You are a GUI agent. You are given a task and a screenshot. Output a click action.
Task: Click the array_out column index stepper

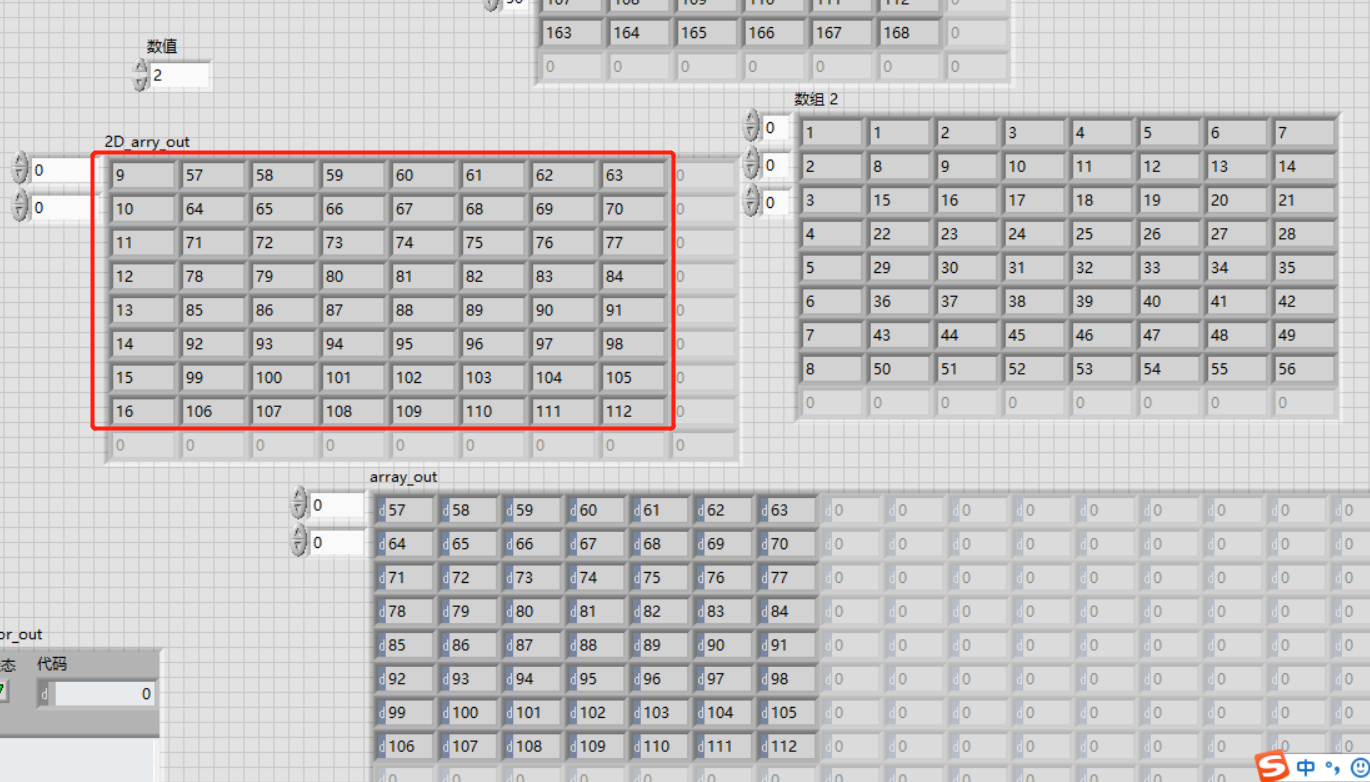(x=299, y=541)
